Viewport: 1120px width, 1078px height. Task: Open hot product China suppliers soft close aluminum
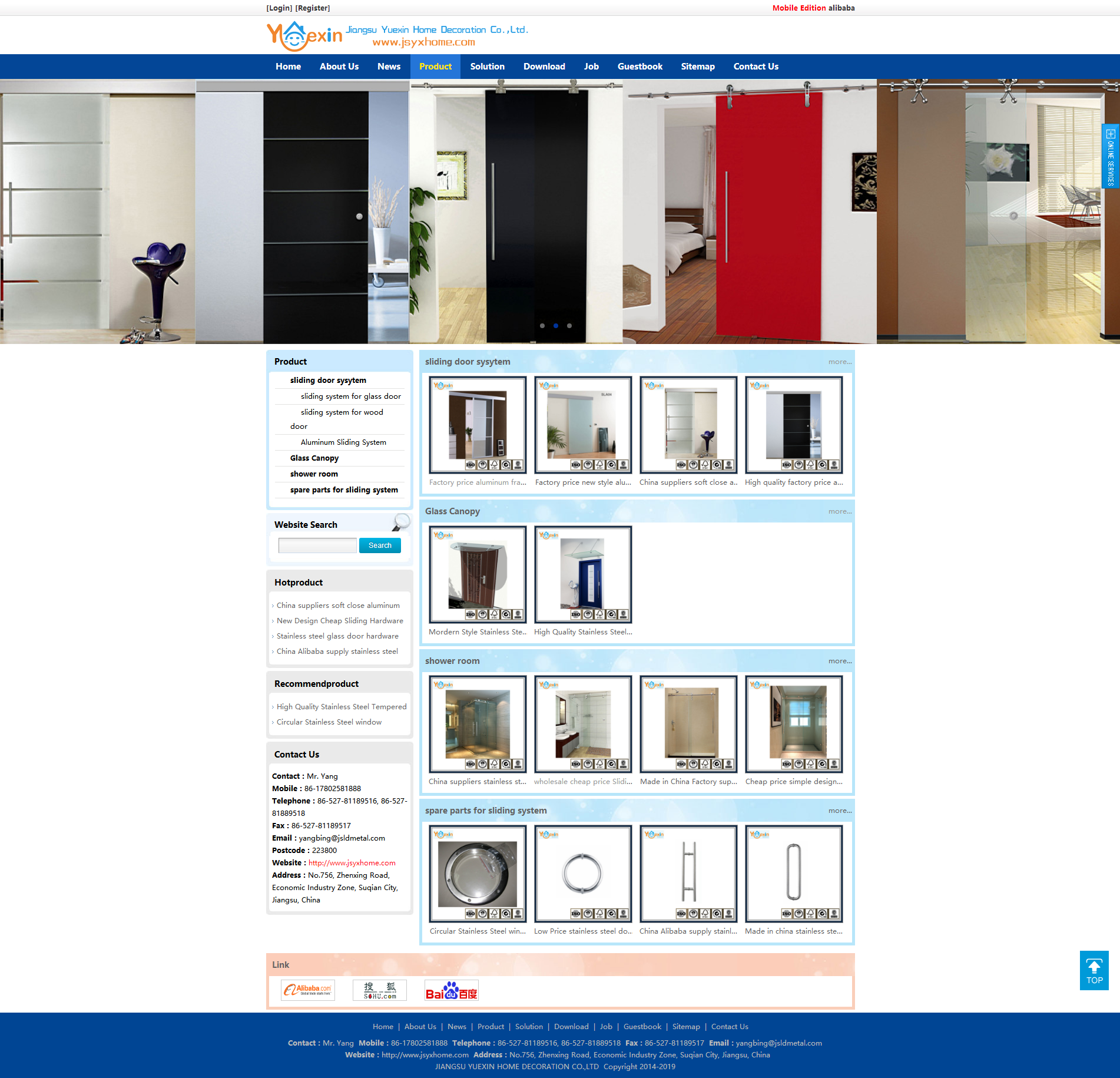click(x=338, y=606)
